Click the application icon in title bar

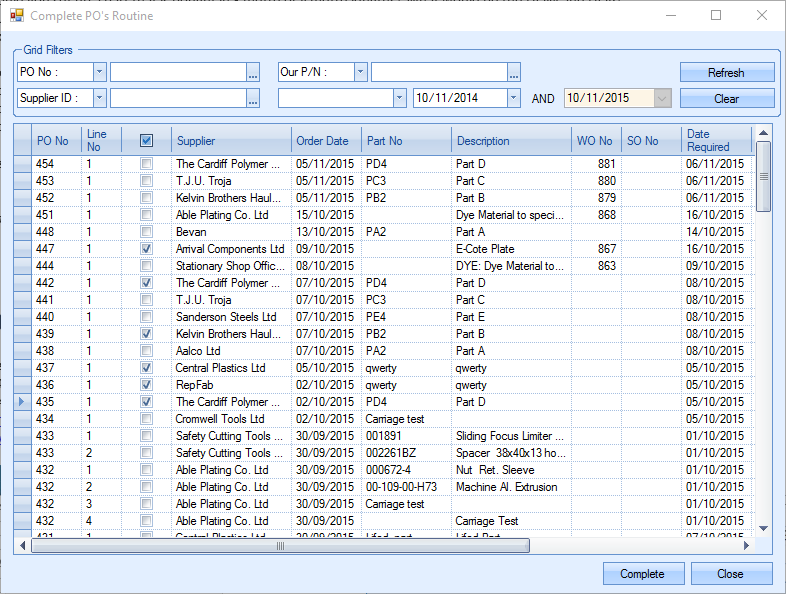pyautogui.click(x=16, y=16)
